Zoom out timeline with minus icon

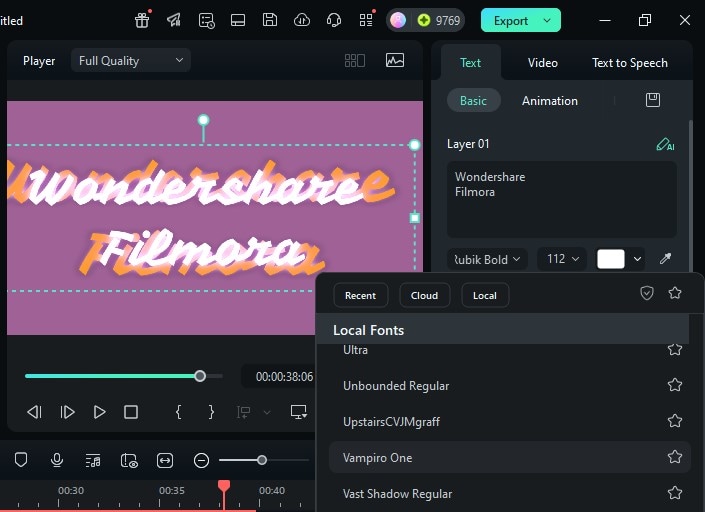pyautogui.click(x=201, y=460)
